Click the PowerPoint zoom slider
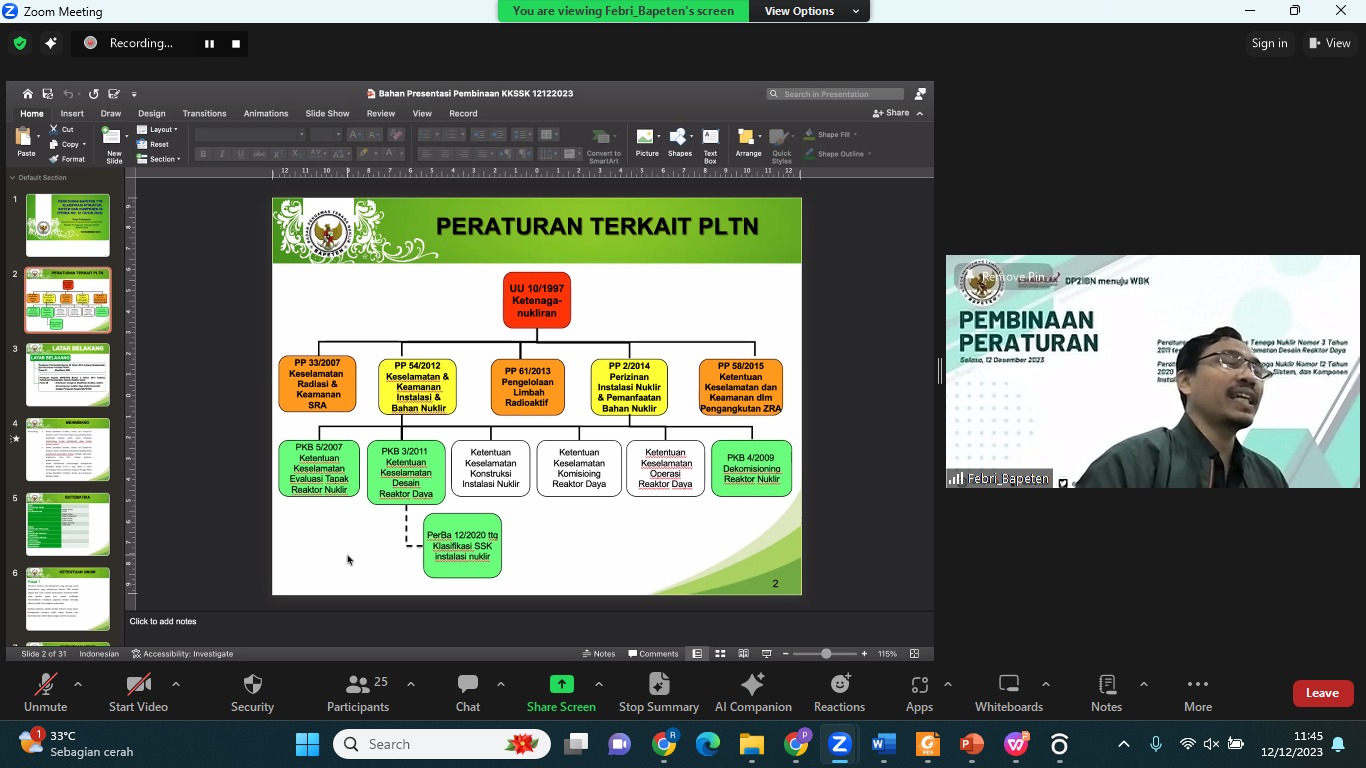The image size is (1366, 768). click(x=825, y=654)
